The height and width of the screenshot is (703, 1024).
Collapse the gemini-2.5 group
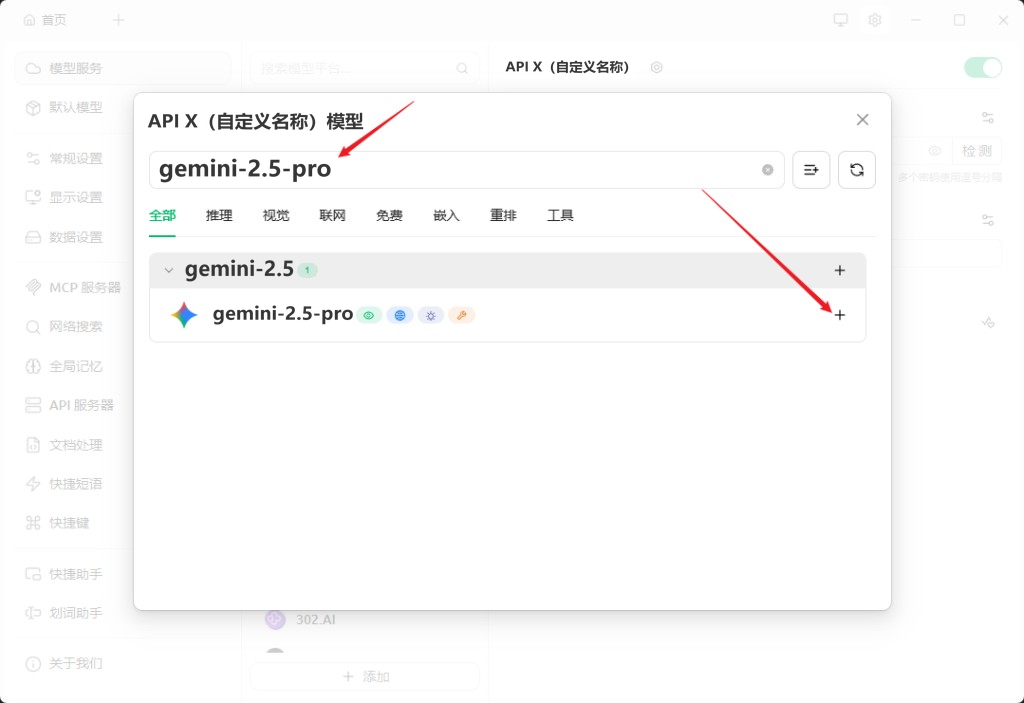[168, 270]
